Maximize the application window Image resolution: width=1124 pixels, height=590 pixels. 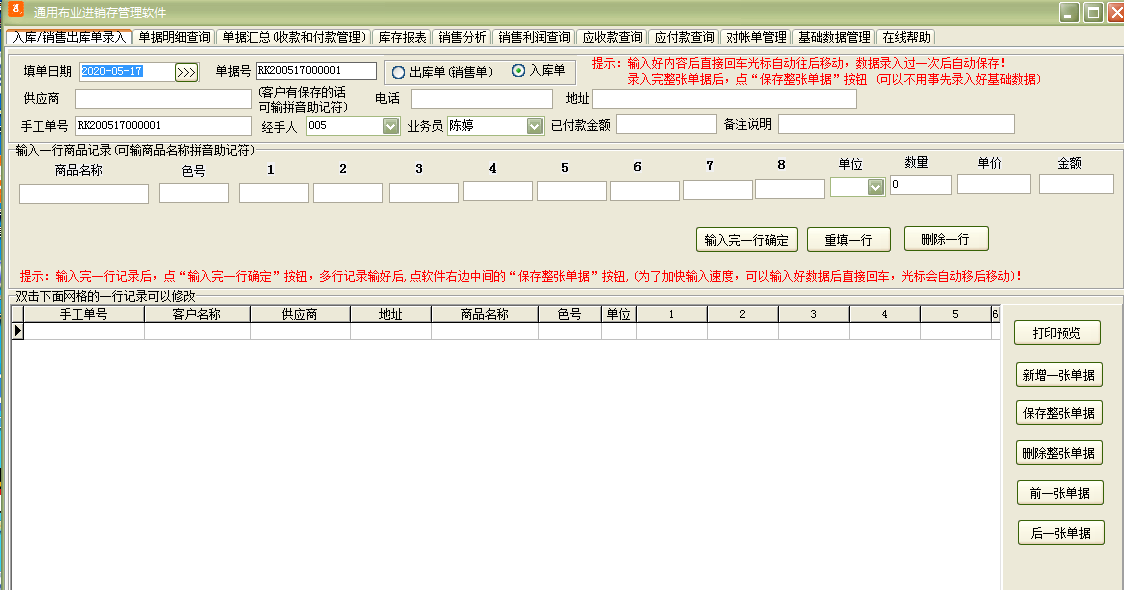tap(1093, 12)
